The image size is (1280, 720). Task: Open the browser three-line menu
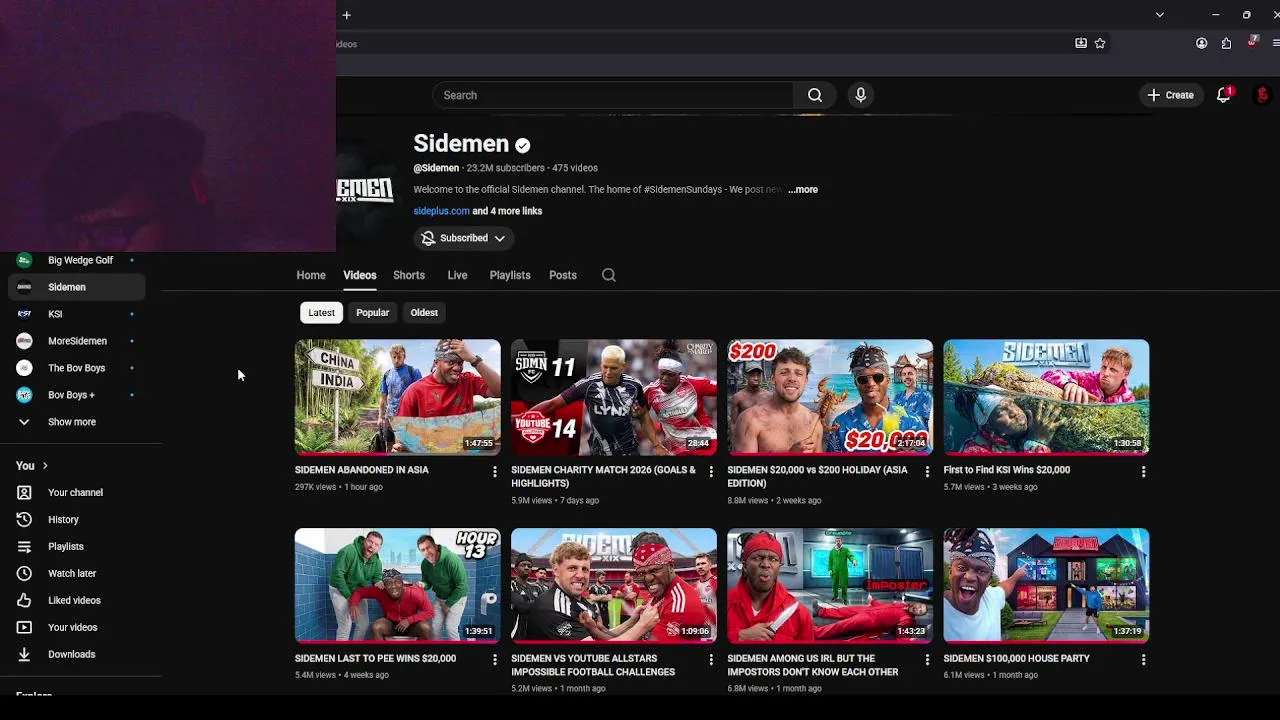coord(1276,43)
